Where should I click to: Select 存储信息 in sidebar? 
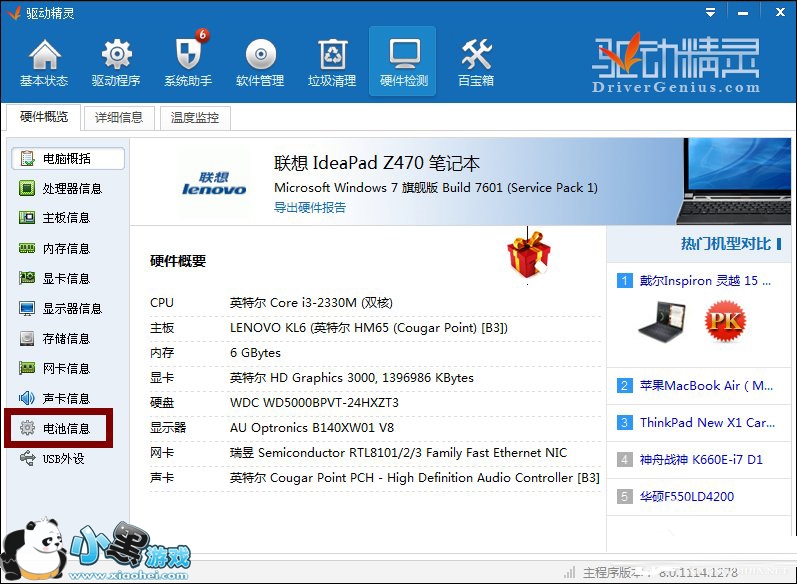pos(66,338)
